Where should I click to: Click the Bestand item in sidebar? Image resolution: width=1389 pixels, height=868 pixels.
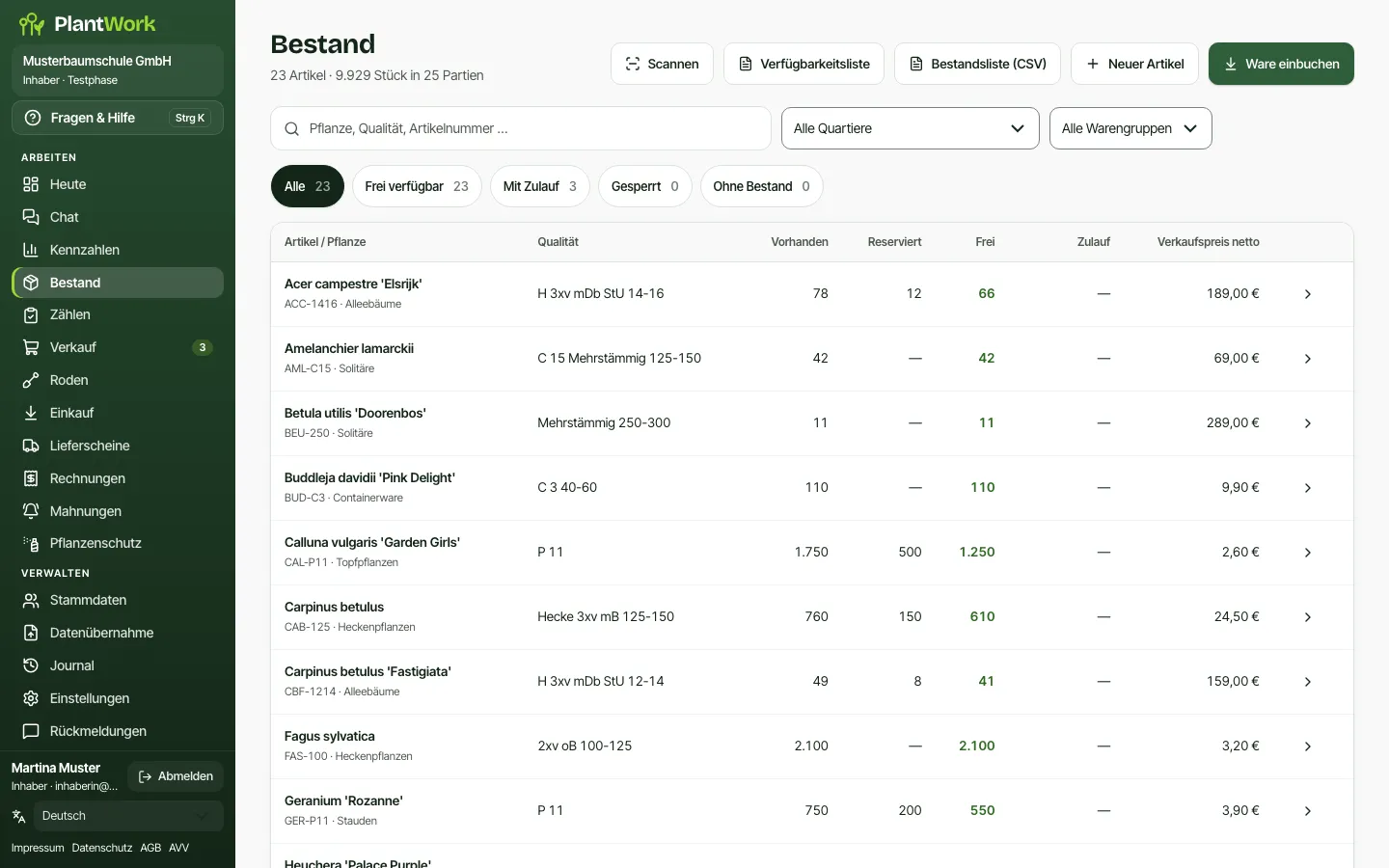(x=118, y=283)
